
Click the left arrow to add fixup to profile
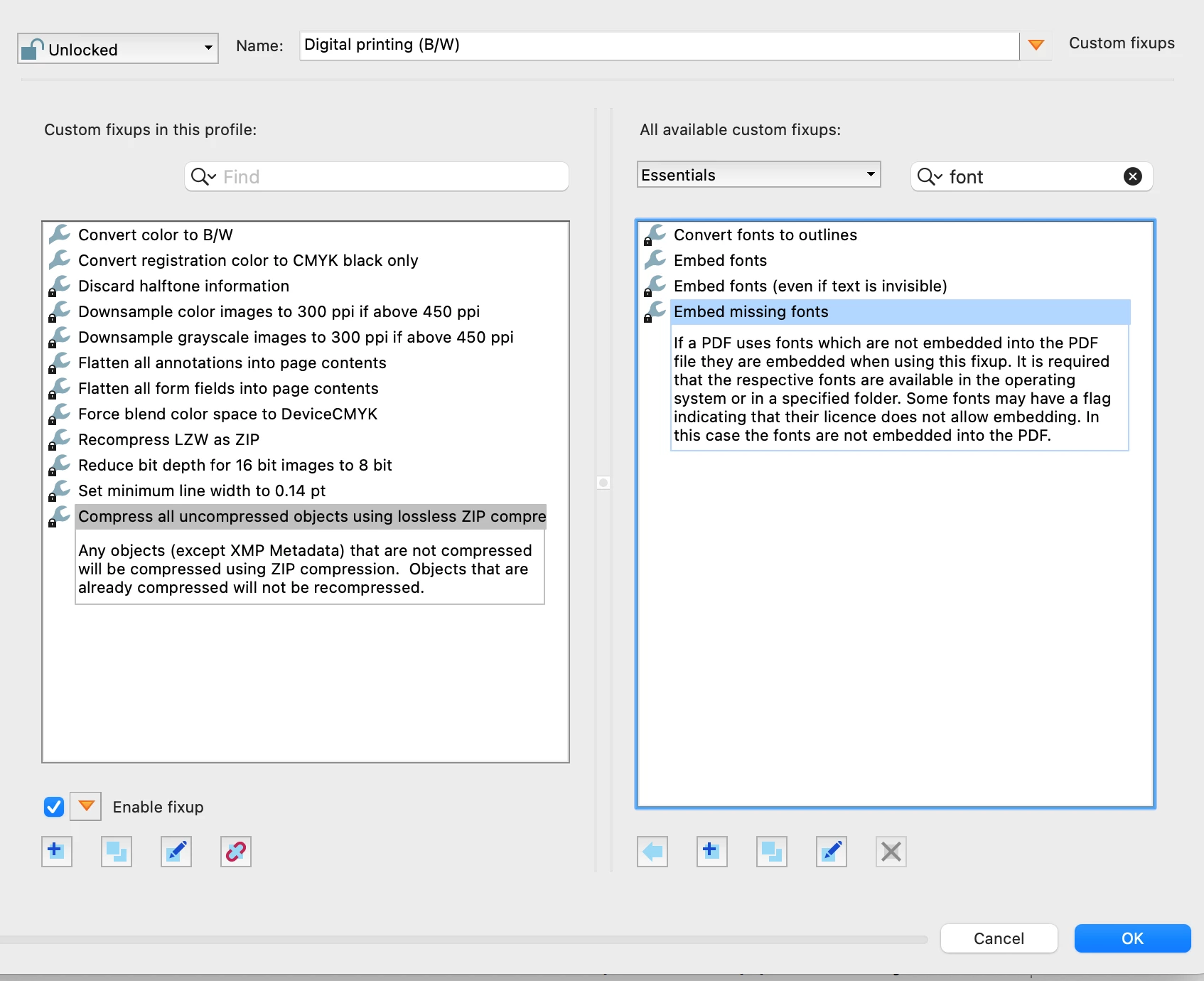[652, 851]
